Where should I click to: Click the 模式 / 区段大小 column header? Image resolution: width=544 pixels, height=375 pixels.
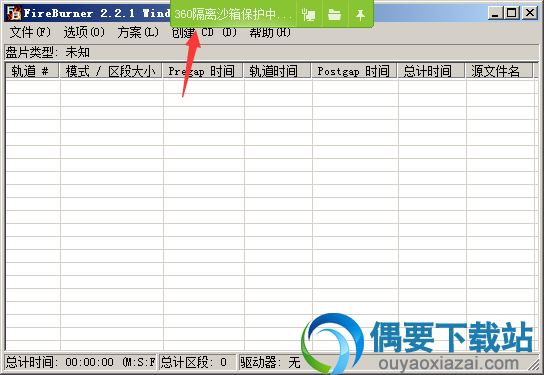point(111,71)
